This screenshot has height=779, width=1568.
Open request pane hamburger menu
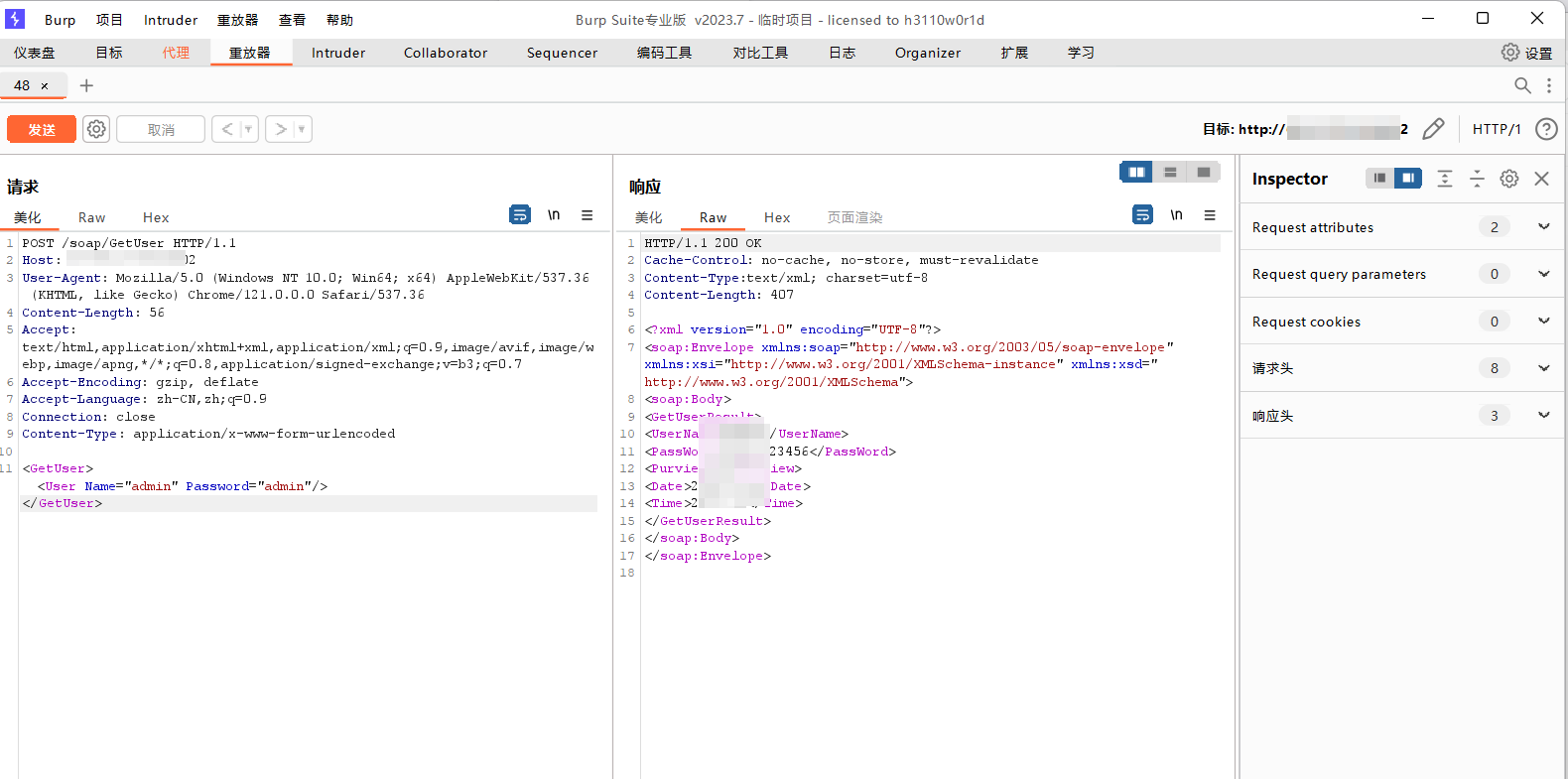[588, 214]
